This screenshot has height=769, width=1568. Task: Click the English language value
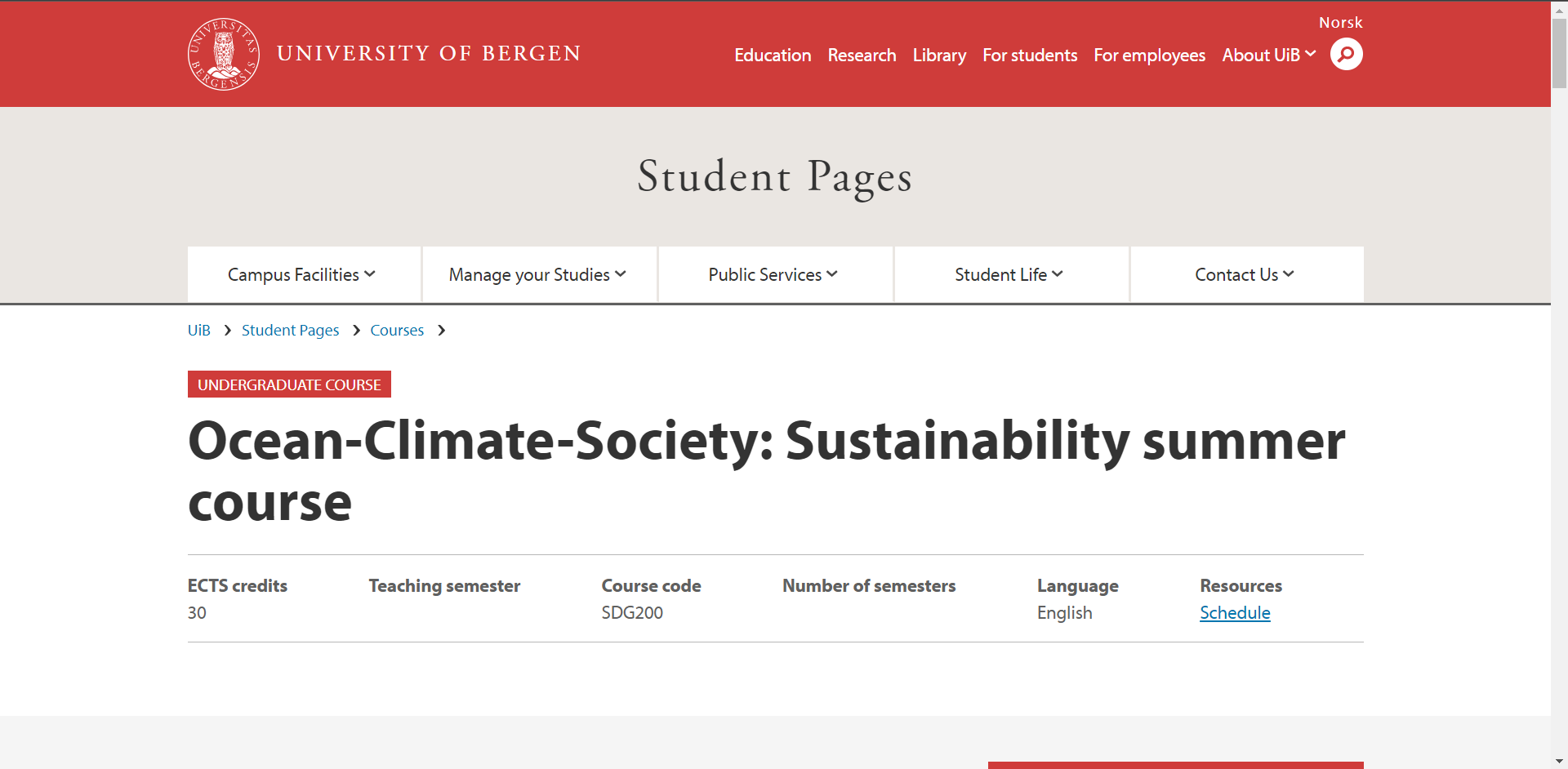point(1064,613)
